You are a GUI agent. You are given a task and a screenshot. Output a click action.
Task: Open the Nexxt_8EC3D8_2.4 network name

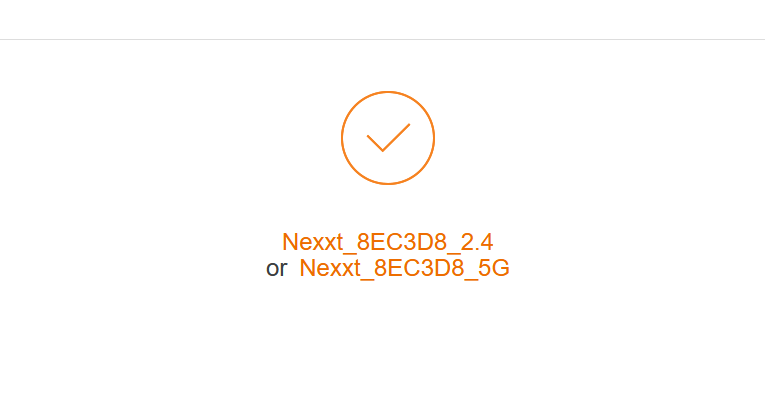pyautogui.click(x=388, y=242)
